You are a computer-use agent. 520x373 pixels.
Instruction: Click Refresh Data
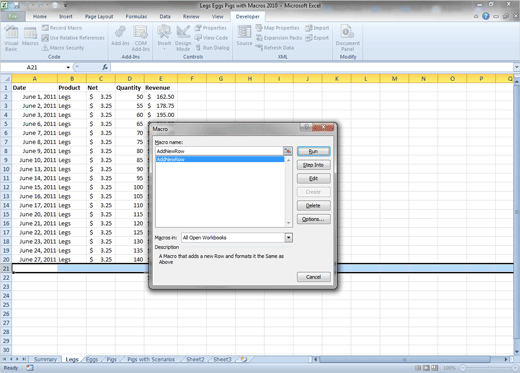tap(275, 48)
